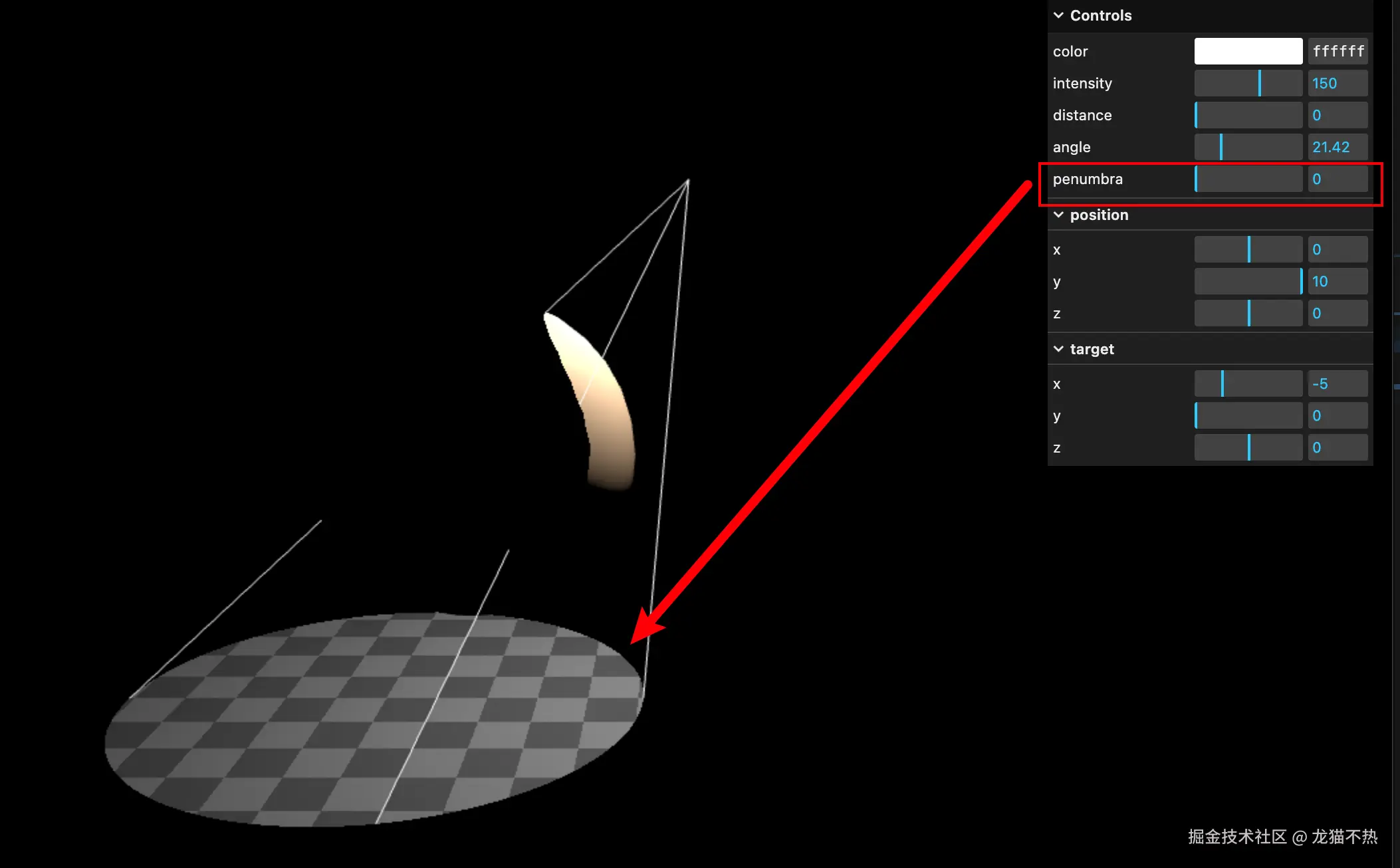Viewport: 1400px width, 868px height.
Task: Click the position y value field 10
Action: 1338,281
